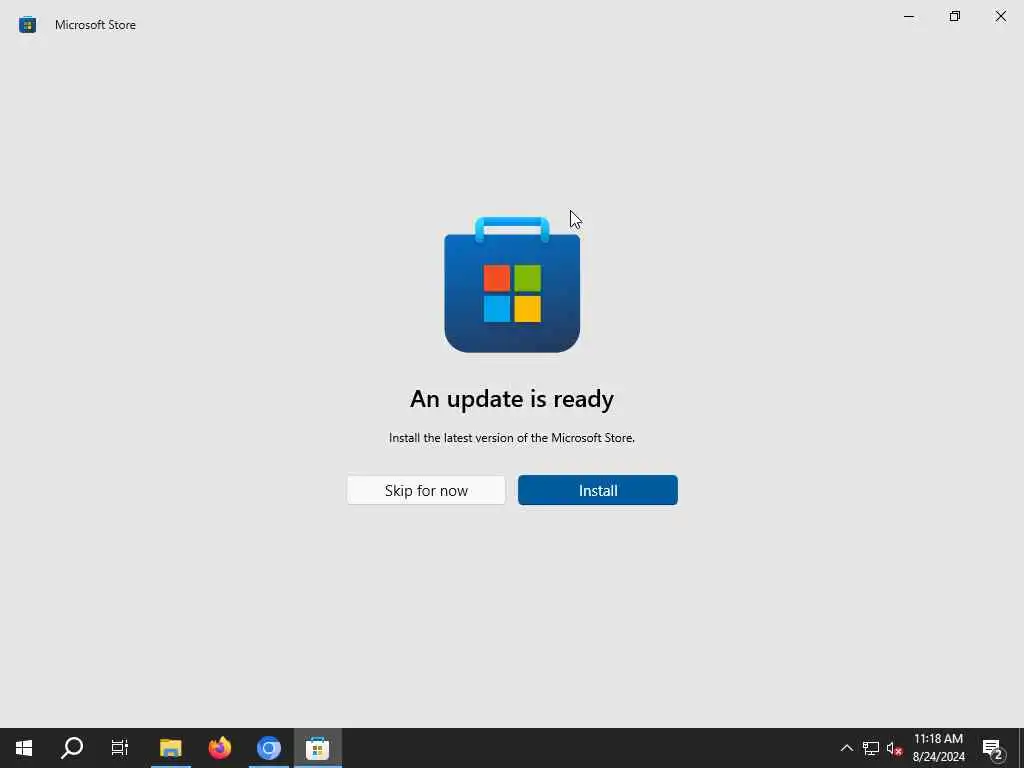Image resolution: width=1024 pixels, height=768 pixels.
Task: Open the clock showing 11:18 AM
Action: click(x=938, y=748)
